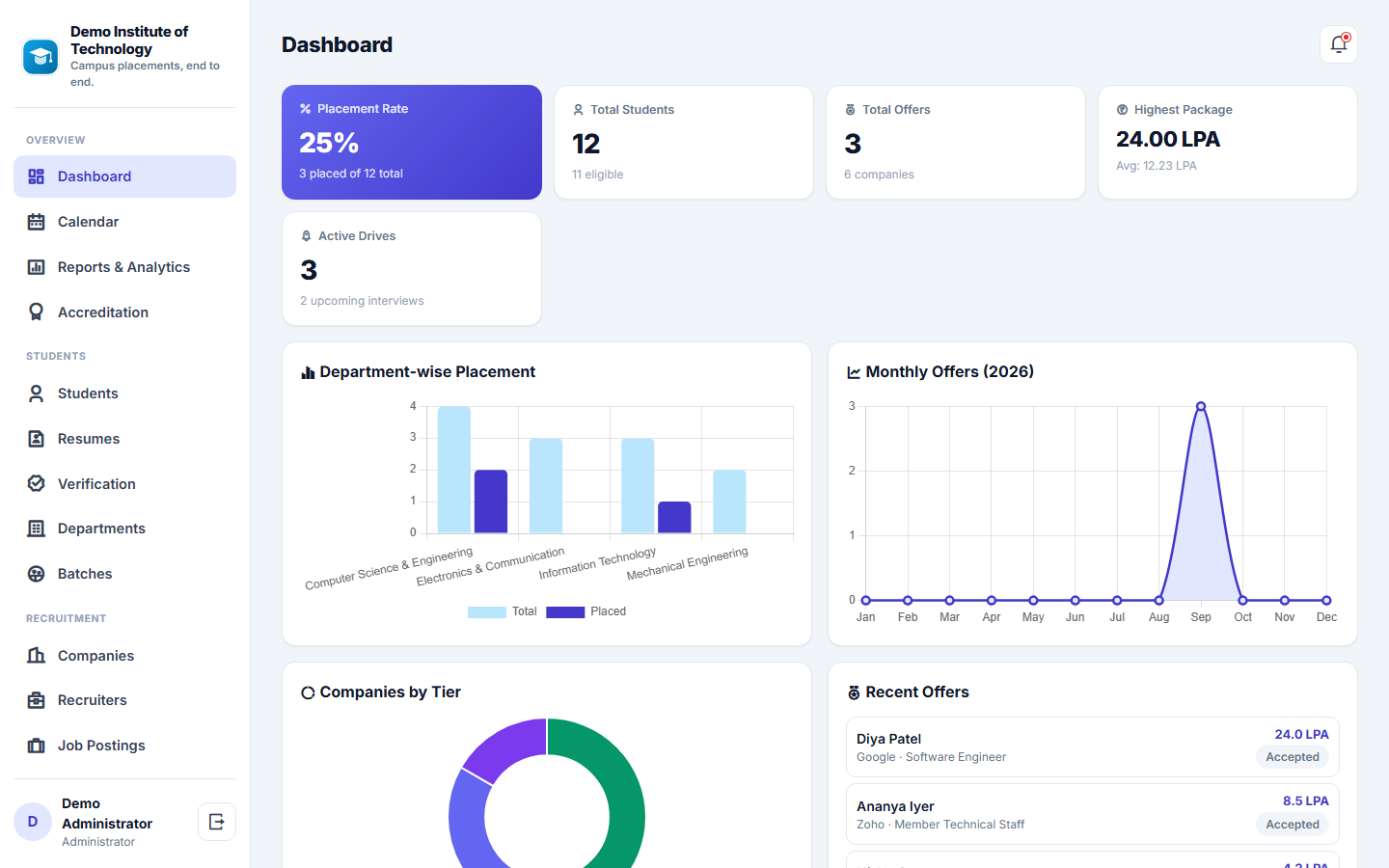
Task: Click Accepted badge on Diya Patel's offer
Action: click(1293, 757)
